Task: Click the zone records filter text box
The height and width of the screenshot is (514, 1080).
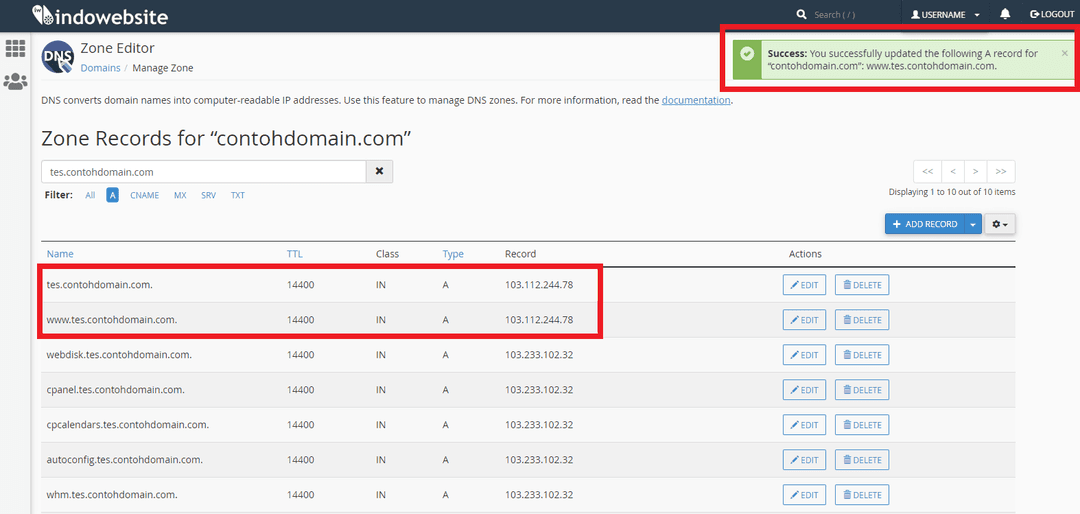Action: point(203,172)
